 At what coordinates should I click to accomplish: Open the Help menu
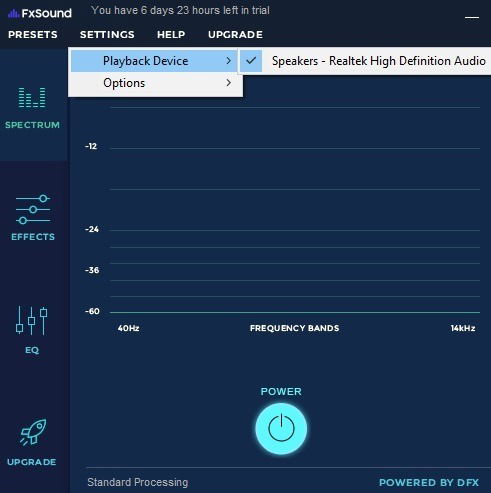click(171, 35)
